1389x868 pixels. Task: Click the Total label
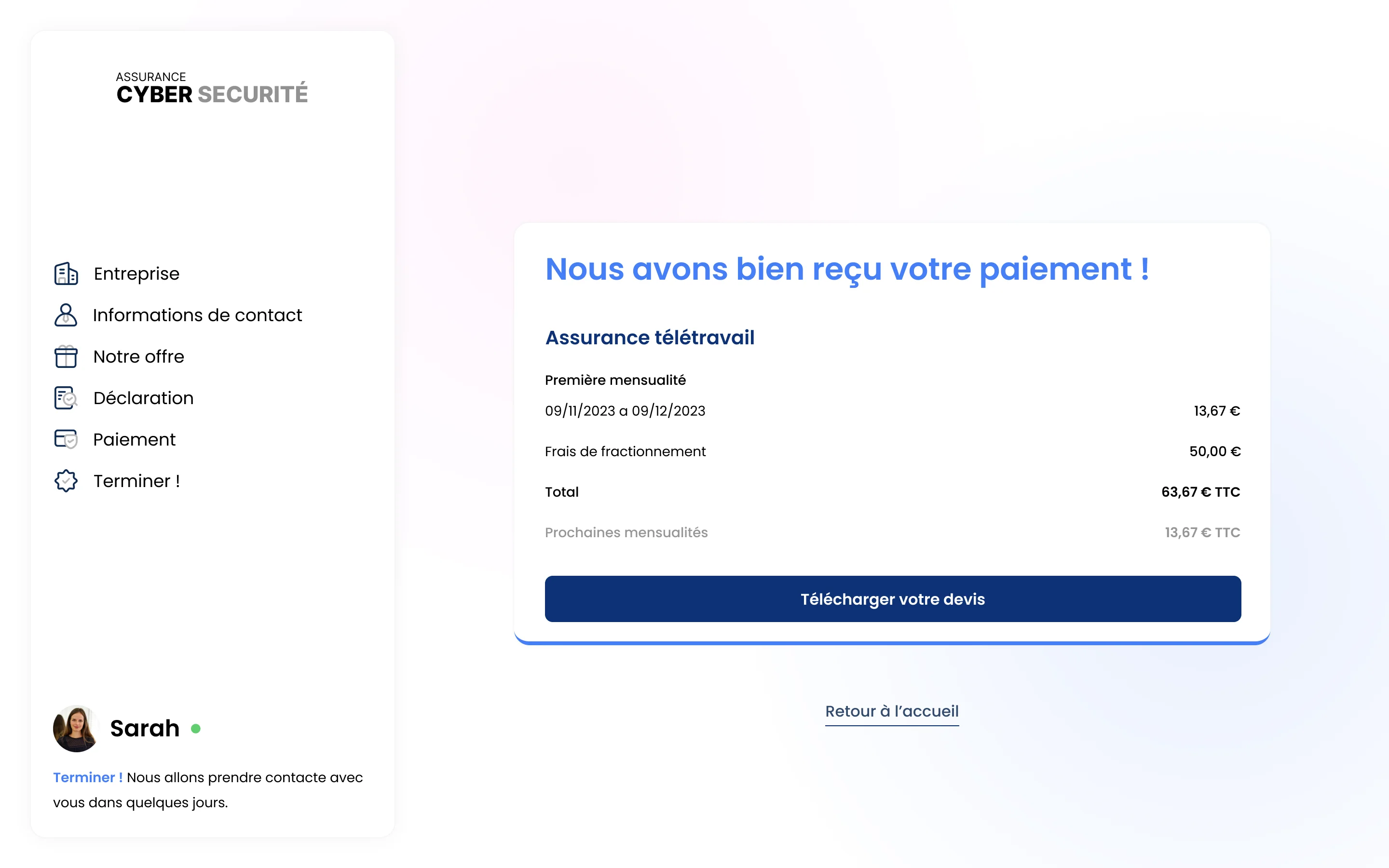tap(561, 492)
